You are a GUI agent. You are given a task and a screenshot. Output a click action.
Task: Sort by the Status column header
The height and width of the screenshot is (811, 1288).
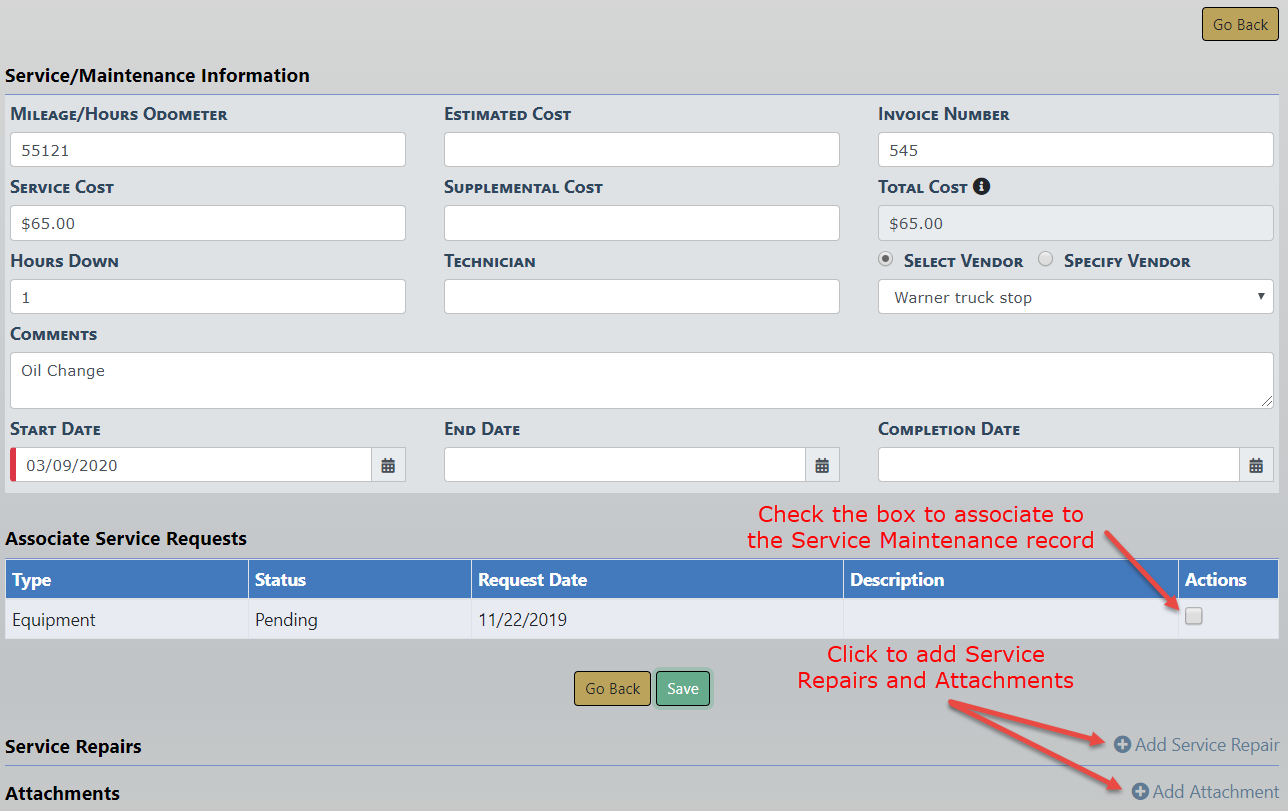click(280, 580)
